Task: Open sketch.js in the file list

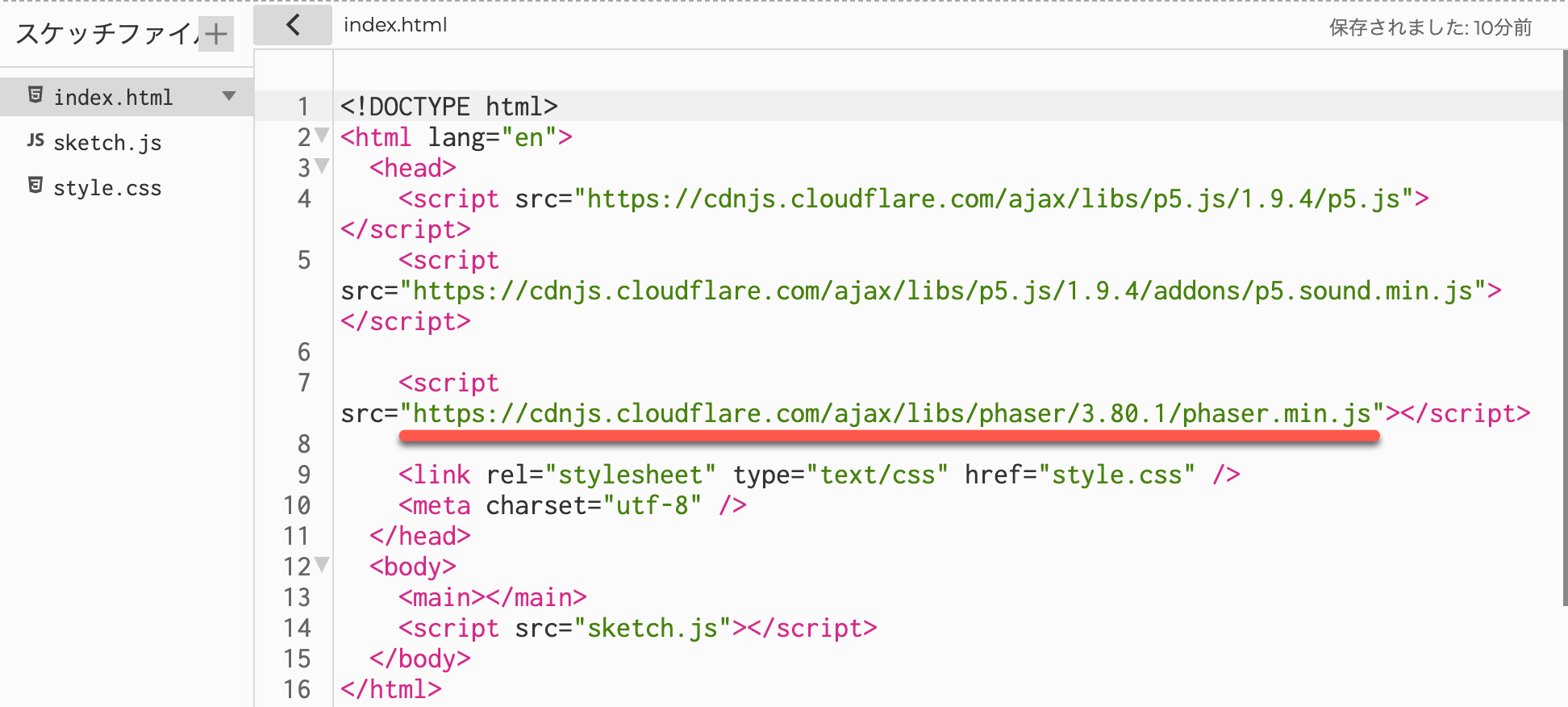Action: tap(107, 143)
